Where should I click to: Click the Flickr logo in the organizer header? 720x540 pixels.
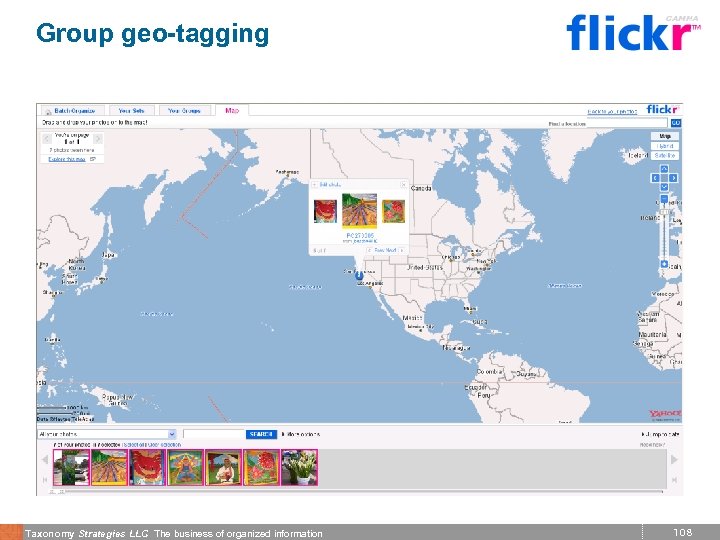[x=662, y=109]
